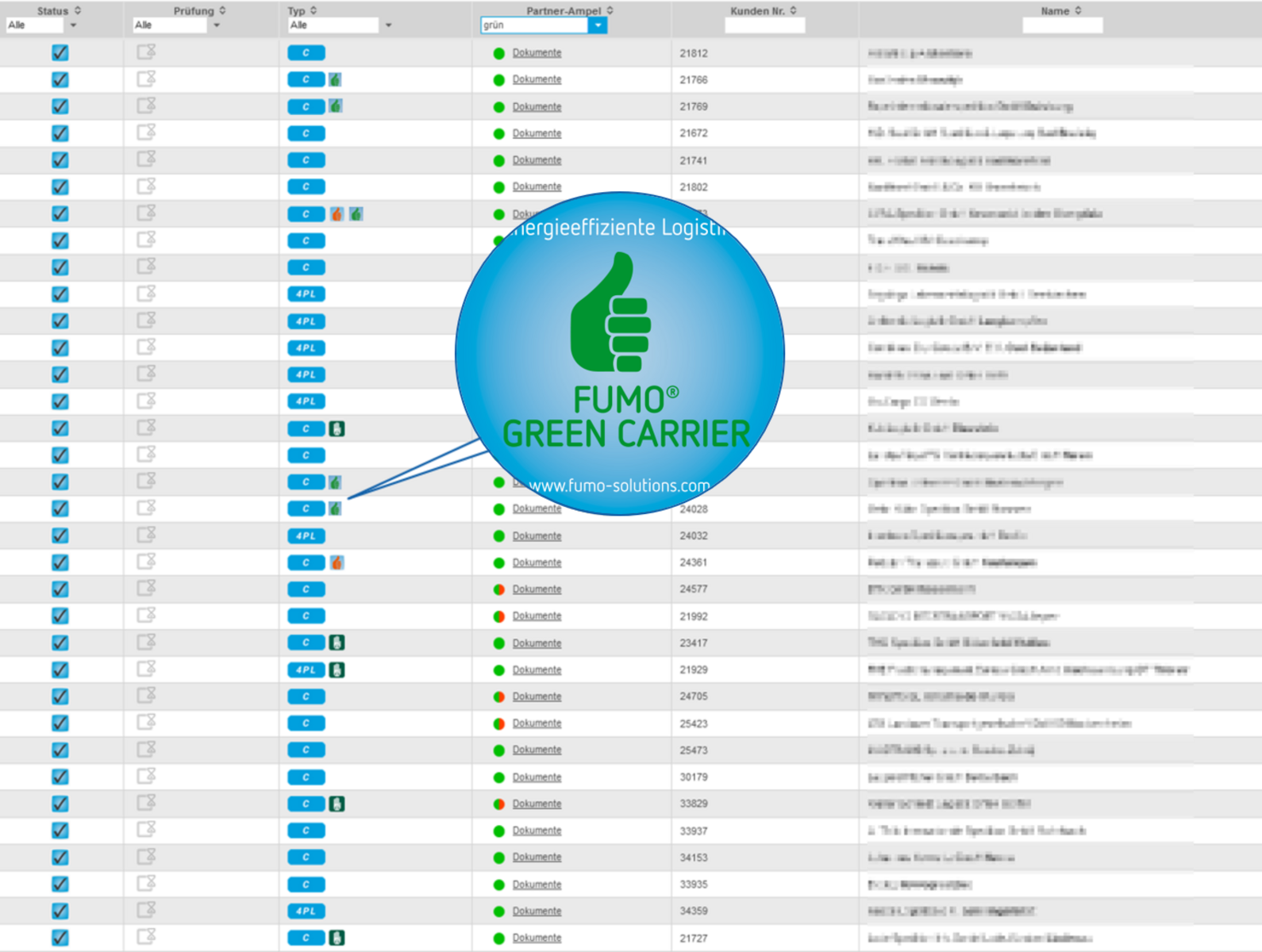Image resolution: width=1262 pixels, height=952 pixels.
Task: Select customer number 21992 cell
Action: [x=694, y=616]
